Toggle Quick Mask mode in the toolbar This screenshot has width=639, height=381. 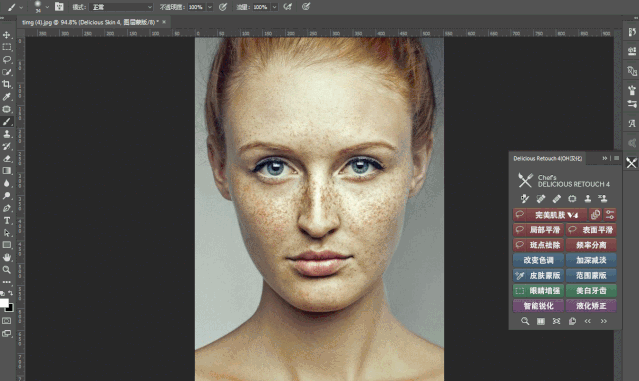[7, 321]
